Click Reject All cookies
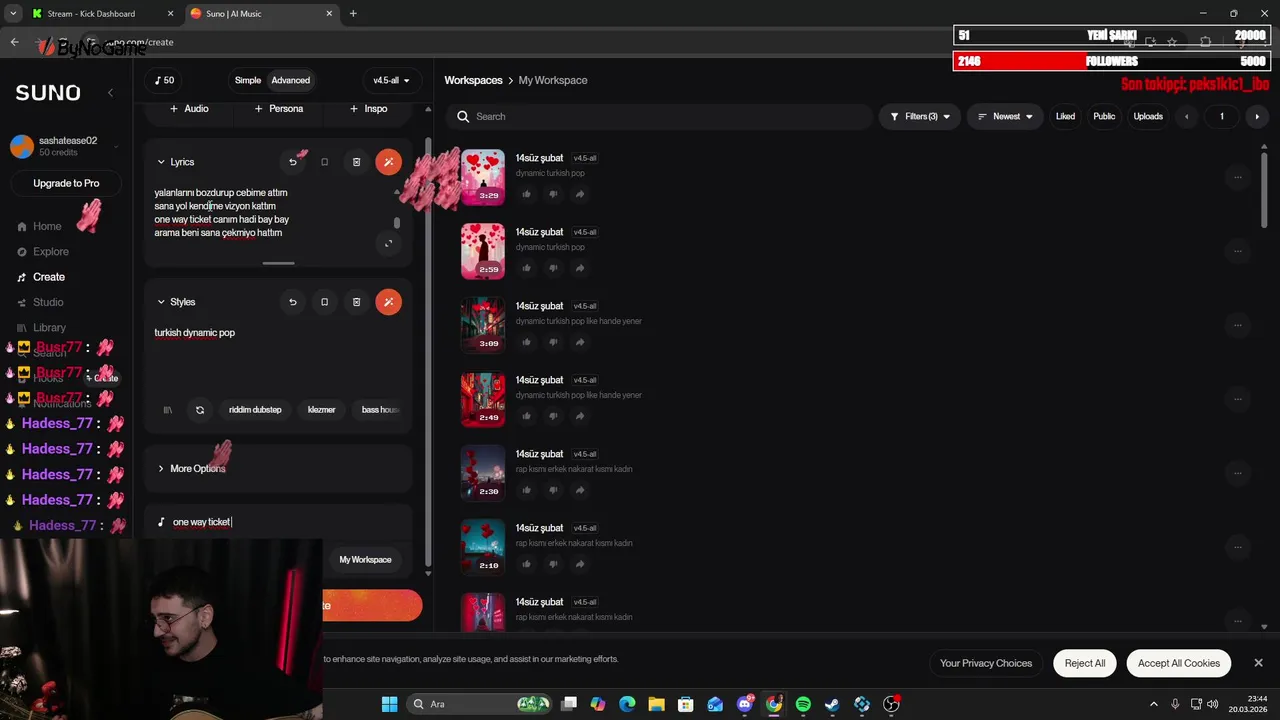The width and height of the screenshot is (1280, 720). [1085, 663]
